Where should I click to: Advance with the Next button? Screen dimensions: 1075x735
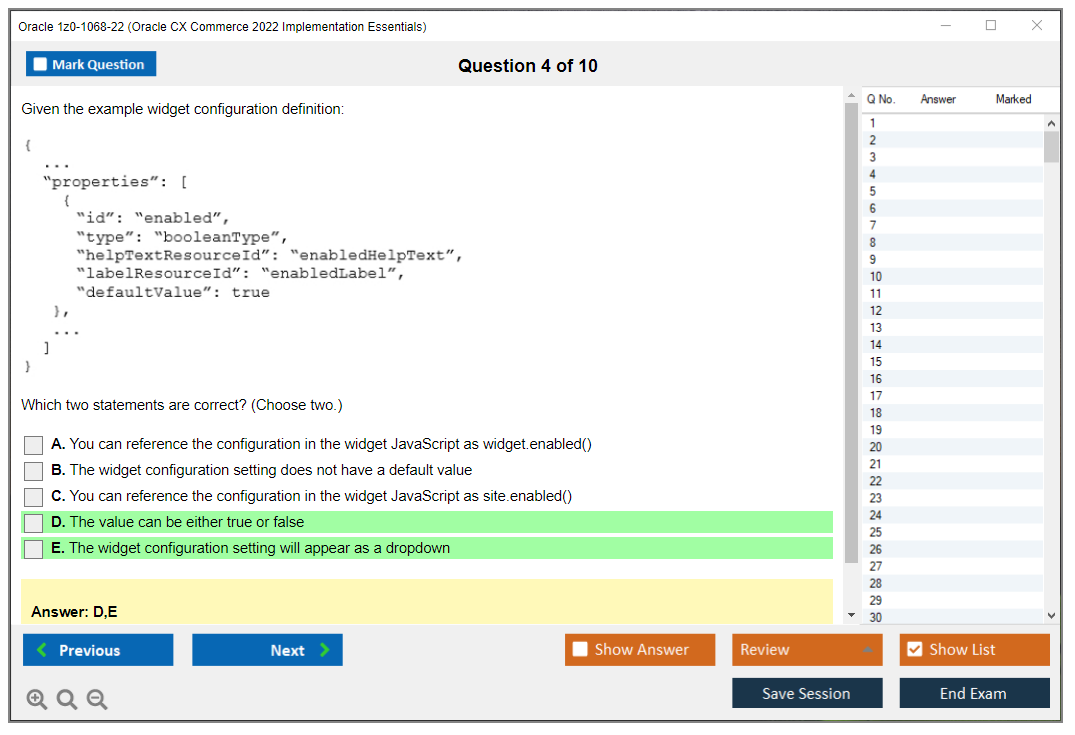point(267,650)
